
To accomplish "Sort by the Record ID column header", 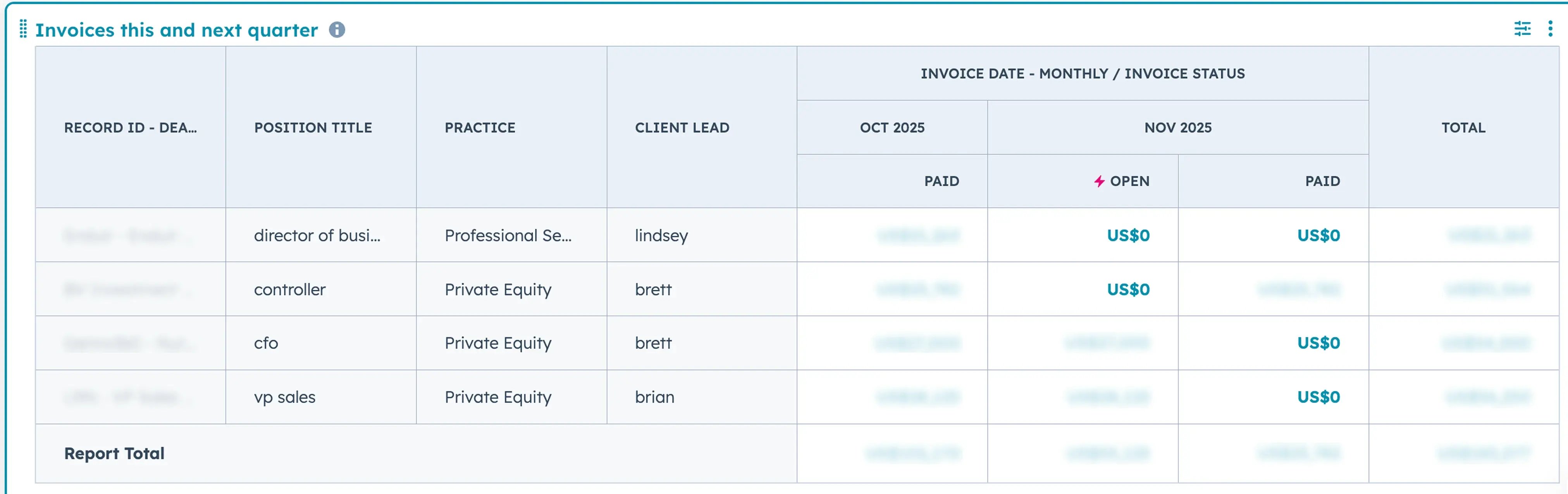I will [130, 128].
